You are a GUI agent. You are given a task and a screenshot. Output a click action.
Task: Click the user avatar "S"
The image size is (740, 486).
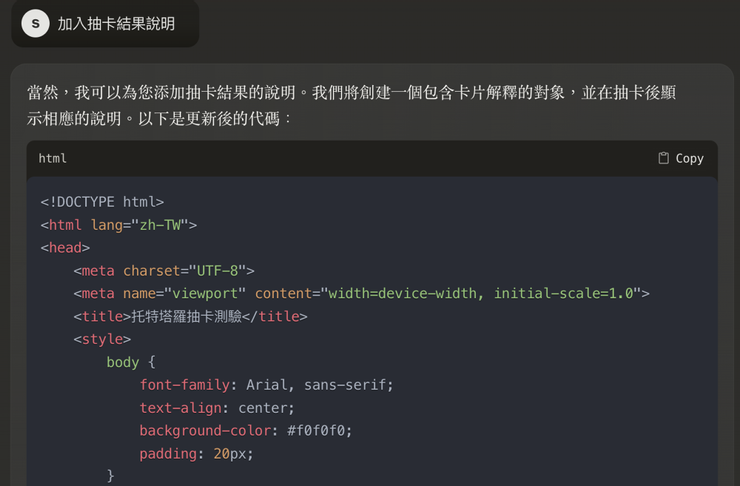[35, 23]
